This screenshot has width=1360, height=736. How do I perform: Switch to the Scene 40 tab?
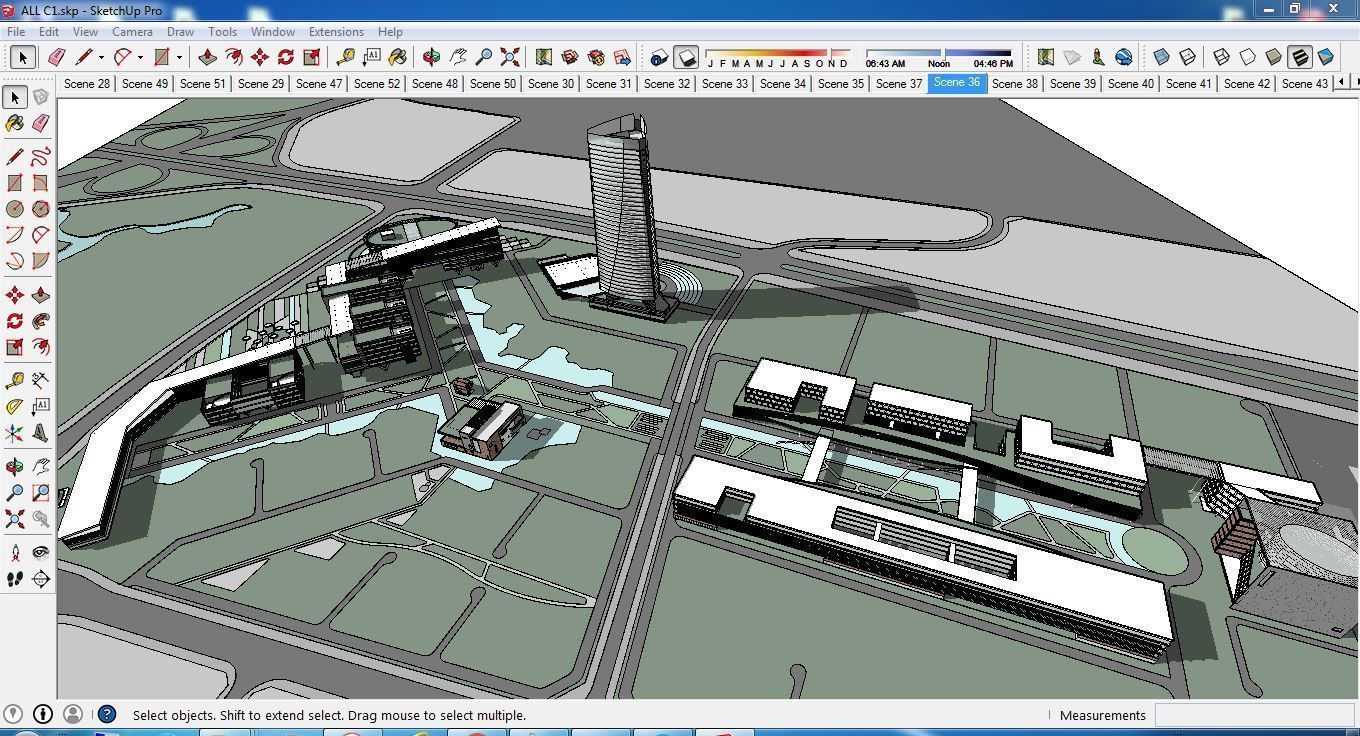click(x=1130, y=84)
